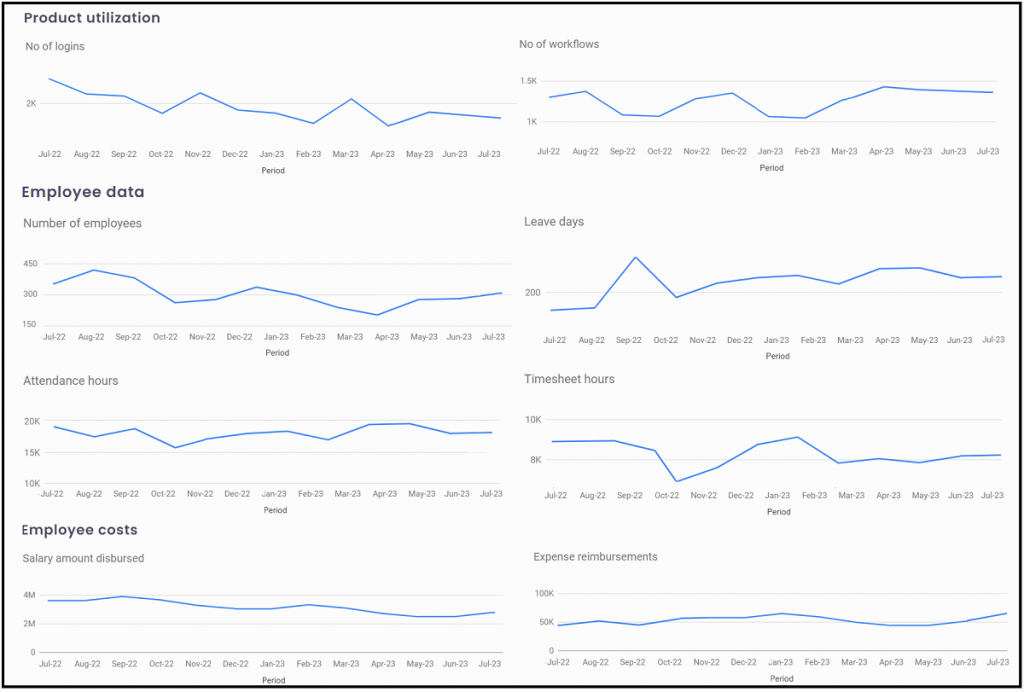Click the Period label under Timesheet hours
1024x692 pixels.
pyautogui.click(x=778, y=512)
